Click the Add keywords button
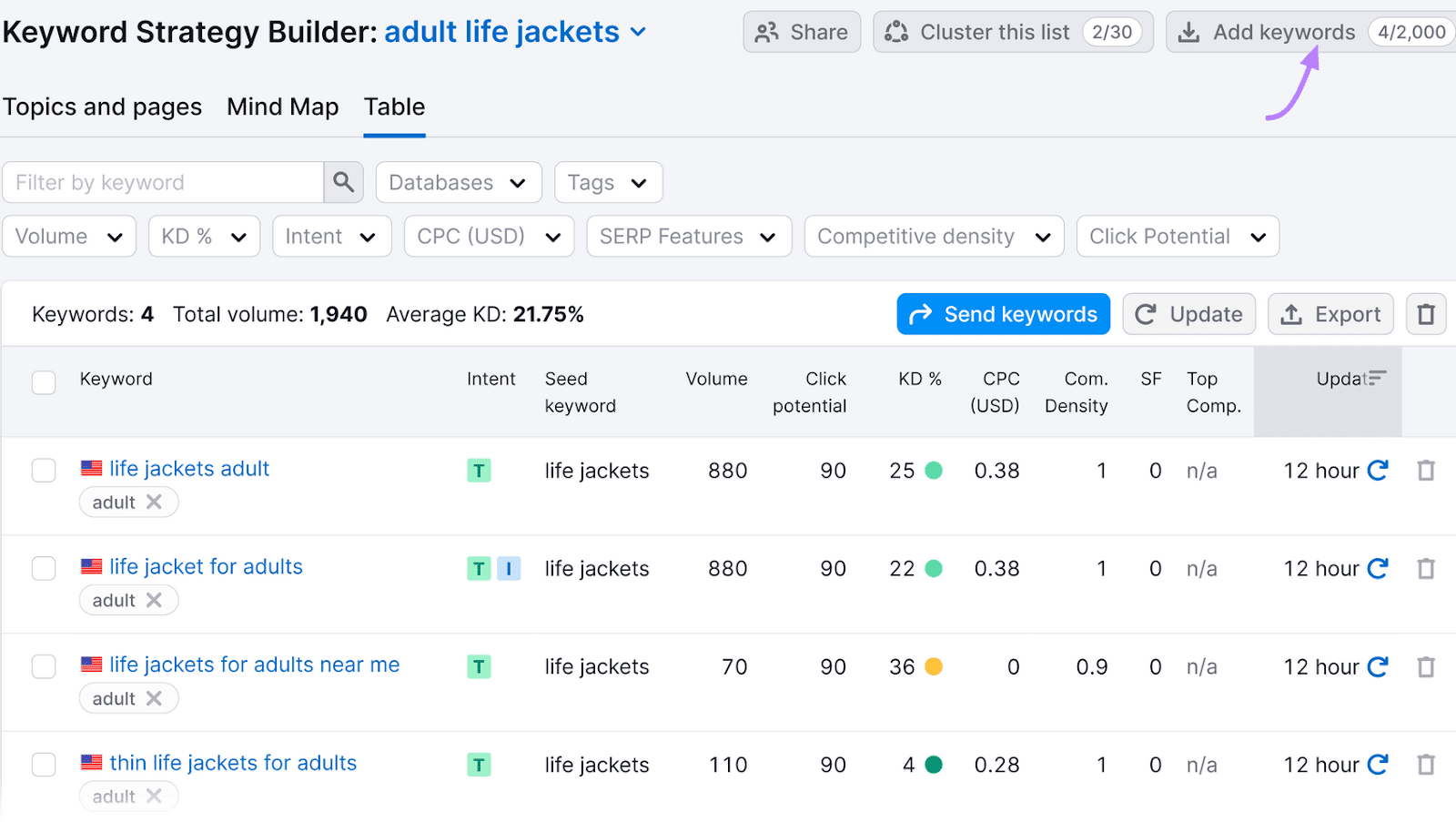Image resolution: width=1456 pixels, height=822 pixels. click(1310, 32)
